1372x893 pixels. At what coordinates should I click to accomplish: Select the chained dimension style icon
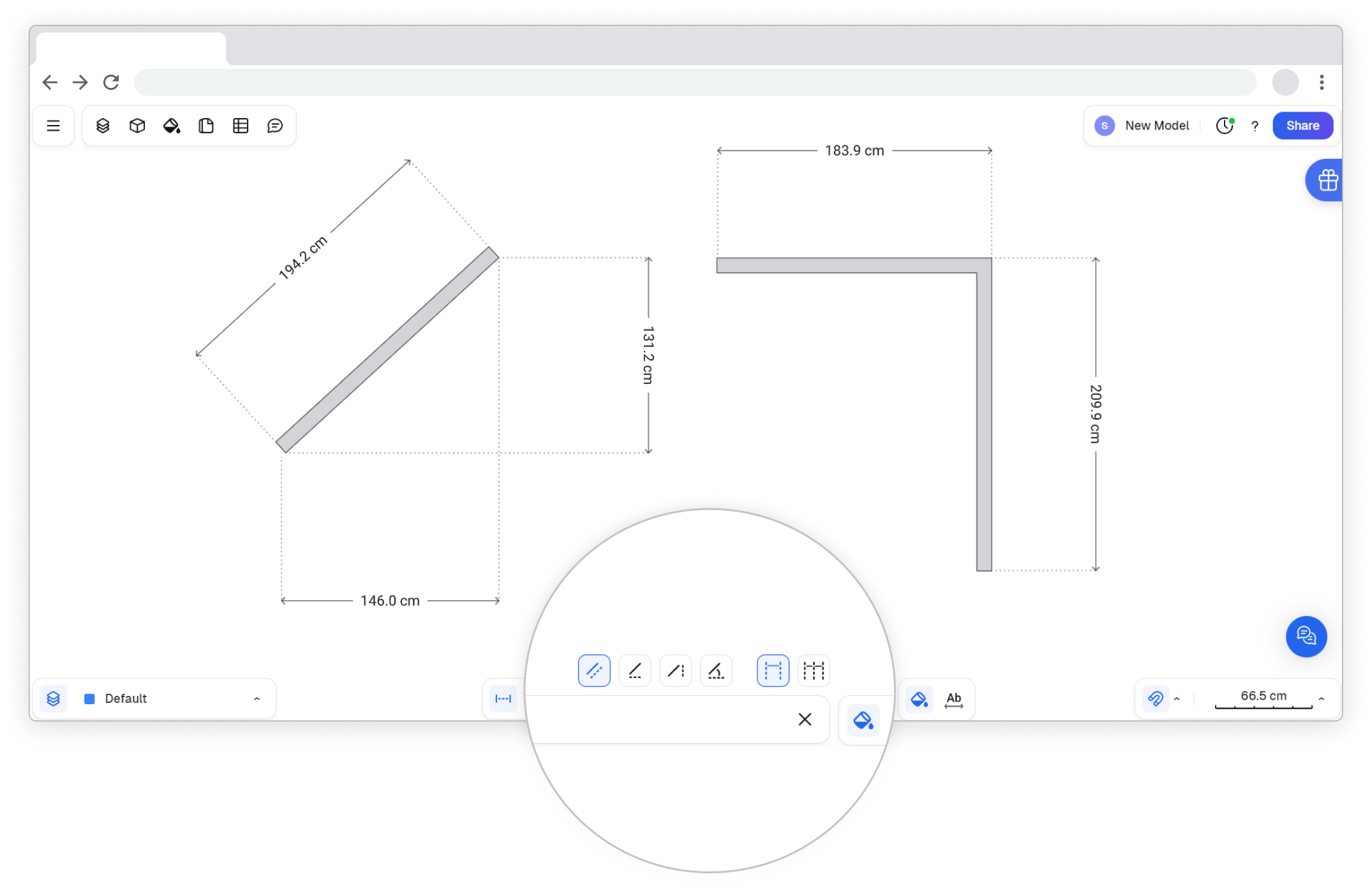click(814, 670)
